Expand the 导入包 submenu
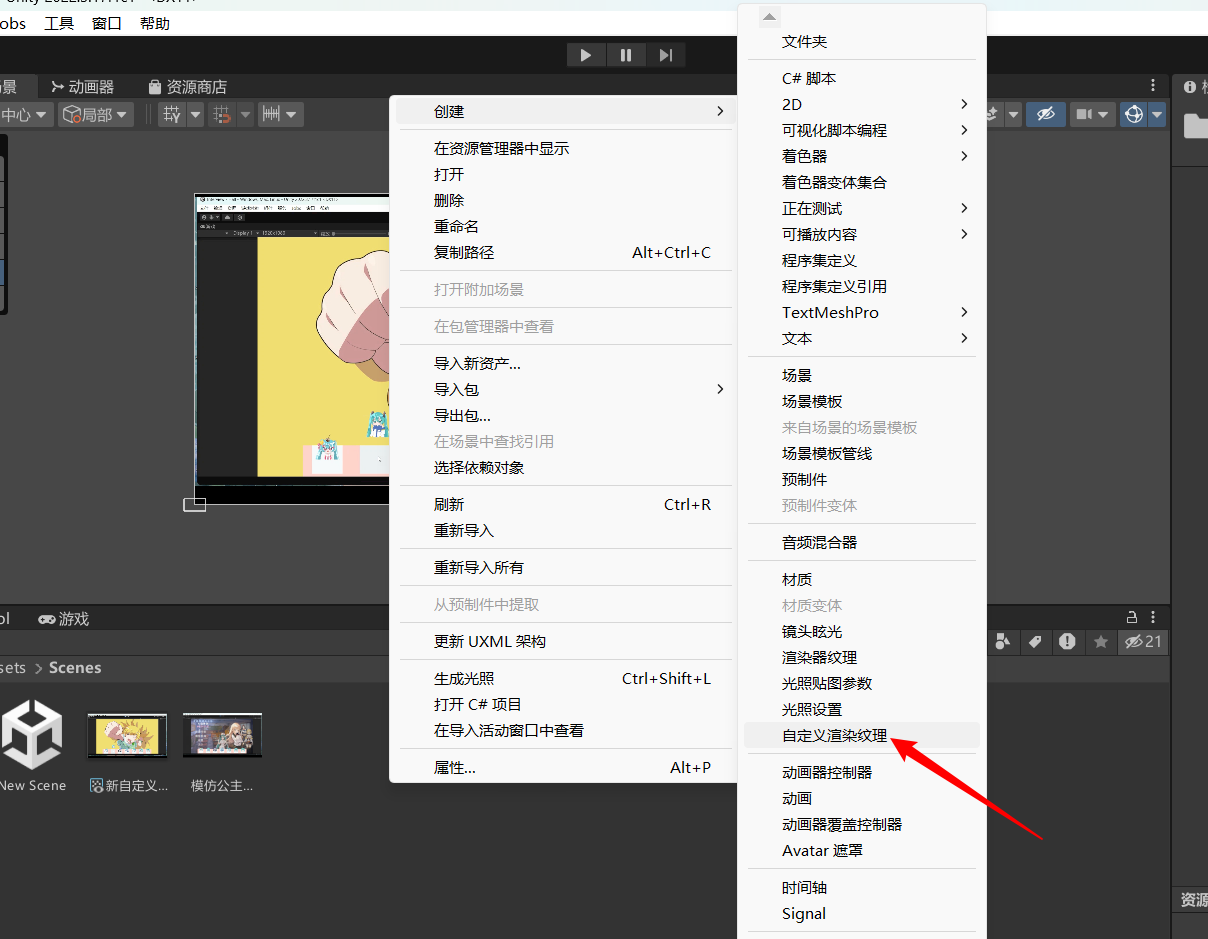This screenshot has height=939, width=1208. [x=566, y=389]
